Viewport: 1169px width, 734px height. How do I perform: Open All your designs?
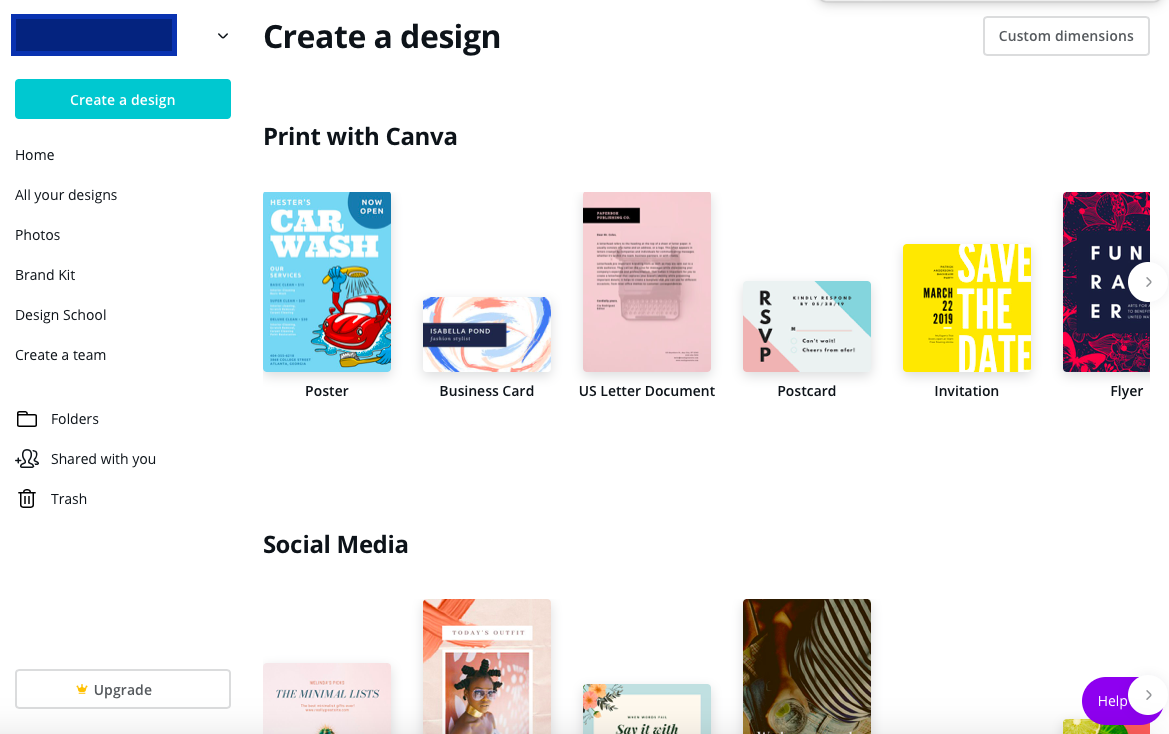(x=66, y=195)
